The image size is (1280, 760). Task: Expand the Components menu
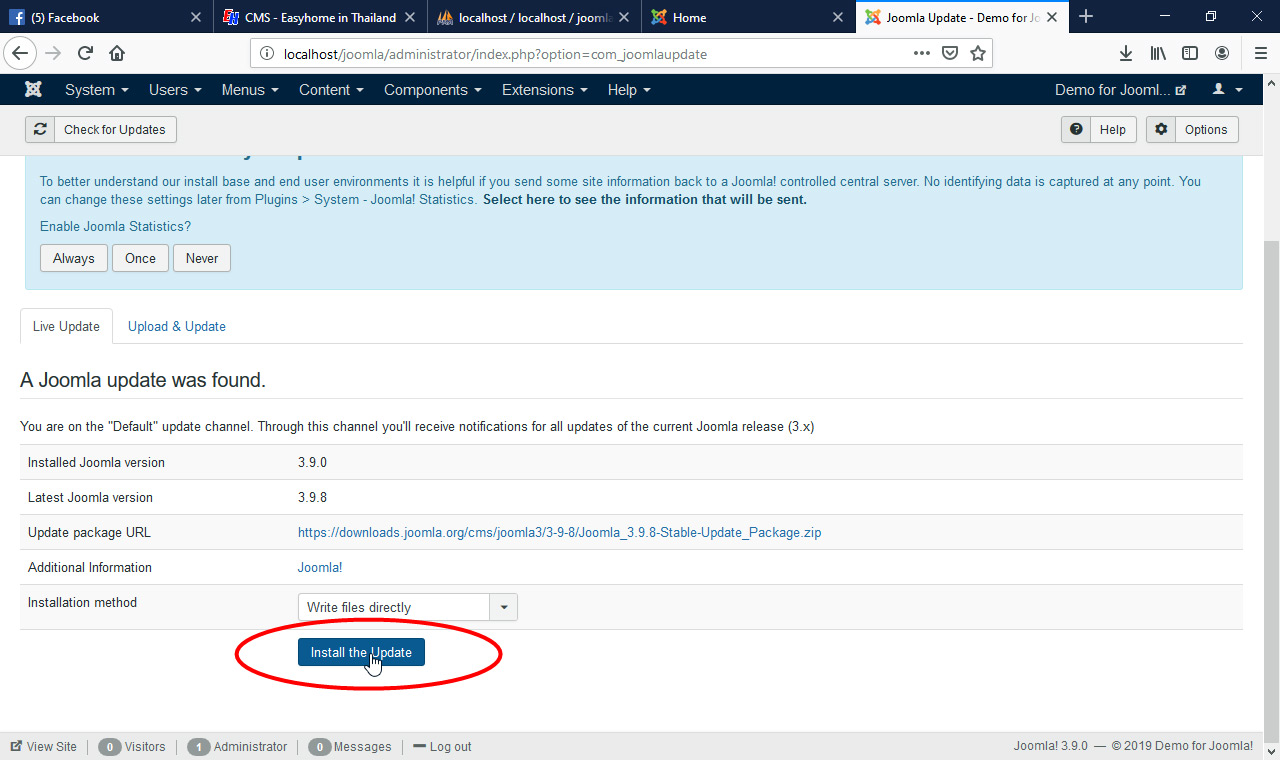coord(432,90)
